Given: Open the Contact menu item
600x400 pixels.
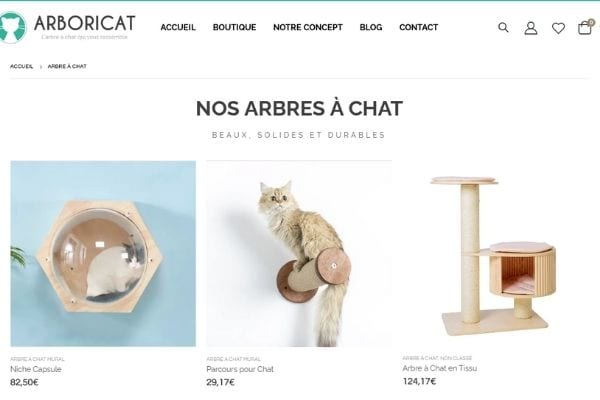Looking at the screenshot, I should point(419,27).
